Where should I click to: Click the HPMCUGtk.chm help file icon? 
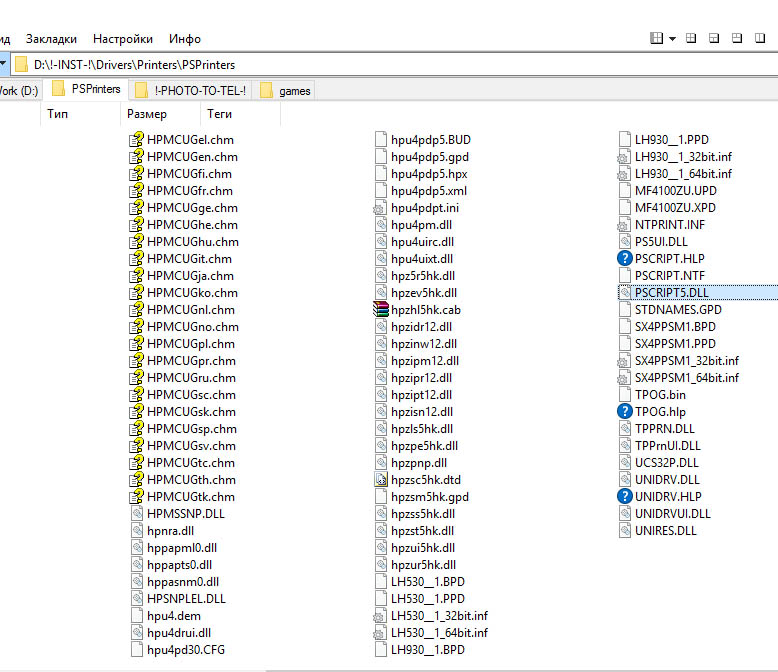tap(136, 496)
